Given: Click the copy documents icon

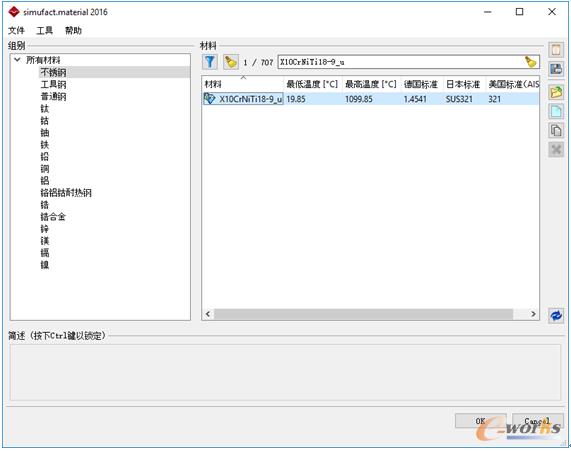Looking at the screenshot, I should pyautogui.click(x=556, y=130).
